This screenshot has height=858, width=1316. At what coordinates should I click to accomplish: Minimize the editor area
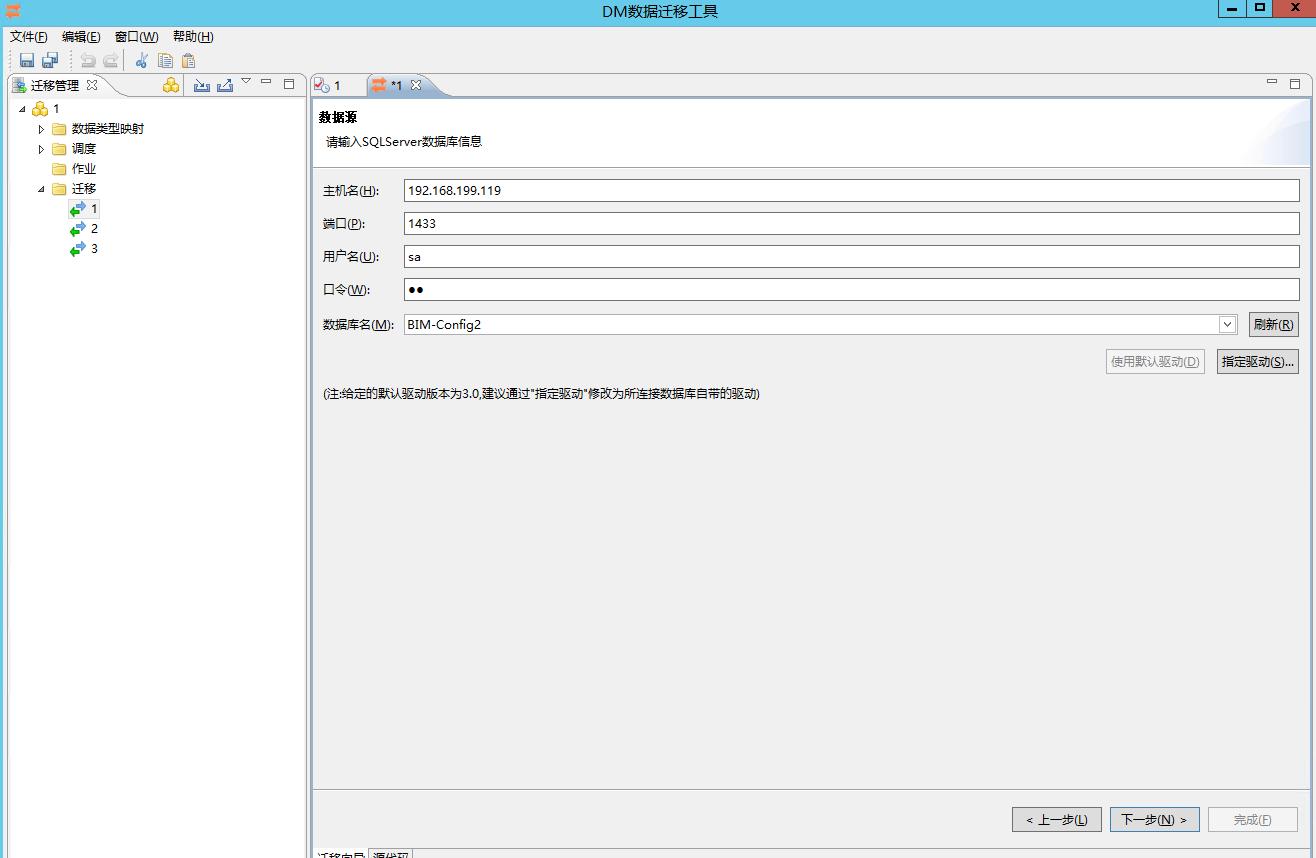click(x=1272, y=82)
